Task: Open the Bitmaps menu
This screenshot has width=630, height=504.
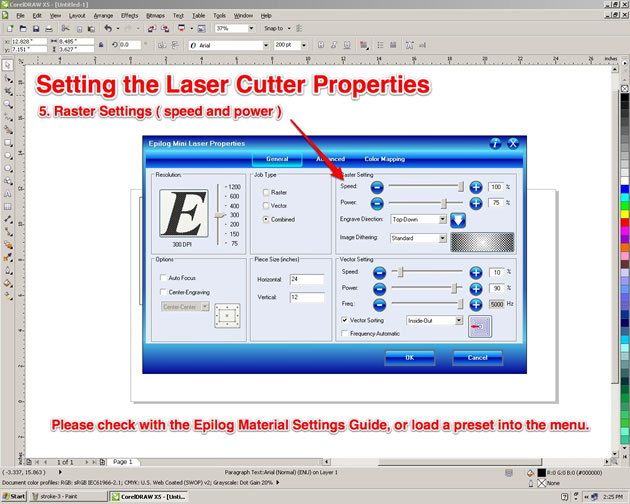Action: (x=155, y=16)
